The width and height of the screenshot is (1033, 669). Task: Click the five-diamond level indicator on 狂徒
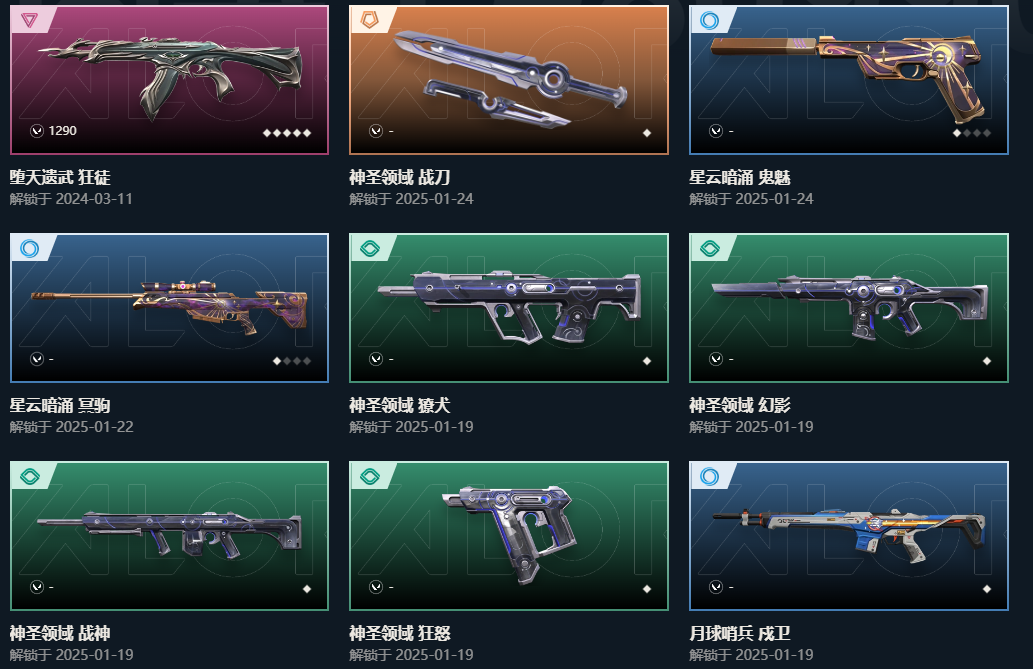point(287,132)
